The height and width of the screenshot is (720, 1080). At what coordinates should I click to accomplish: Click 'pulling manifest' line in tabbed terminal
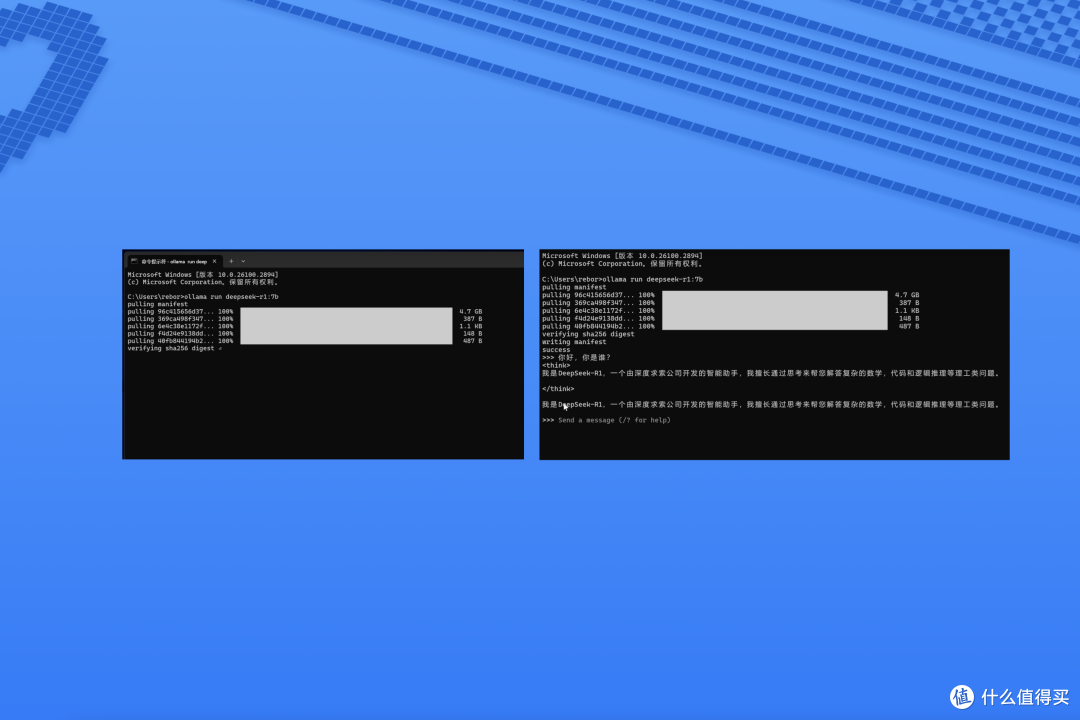click(157, 304)
